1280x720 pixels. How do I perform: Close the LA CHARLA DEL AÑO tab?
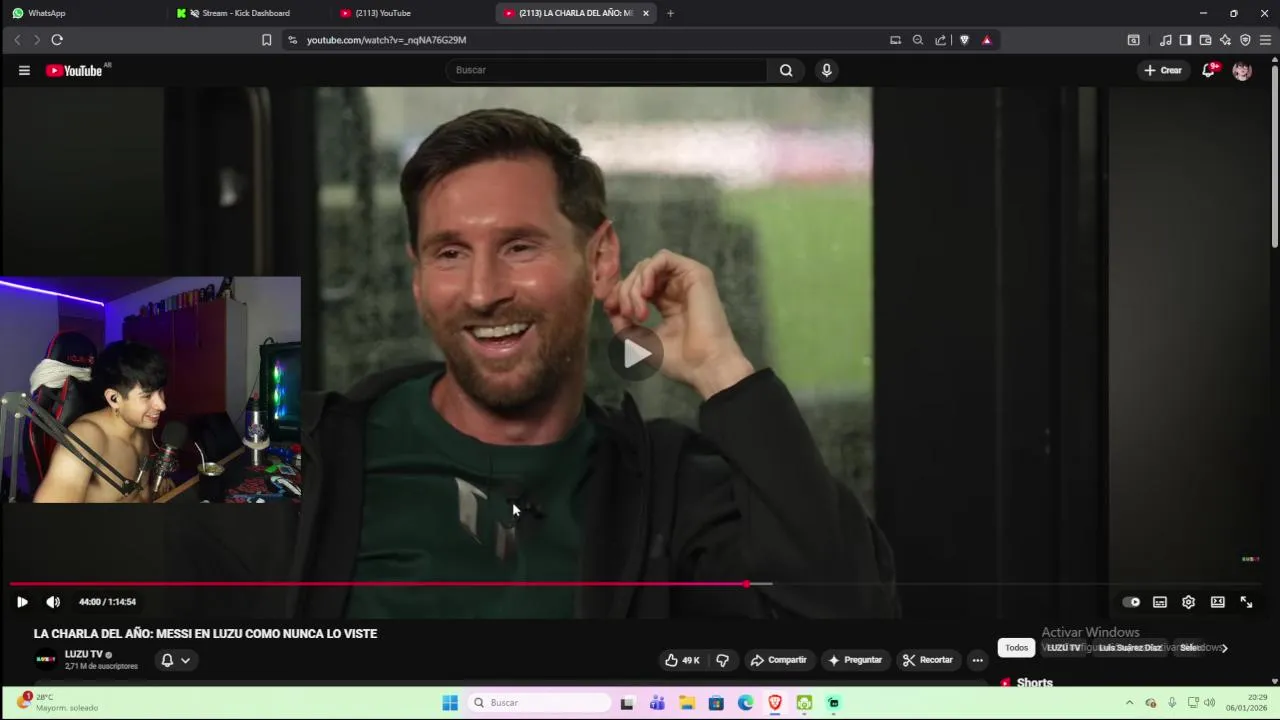(x=646, y=13)
